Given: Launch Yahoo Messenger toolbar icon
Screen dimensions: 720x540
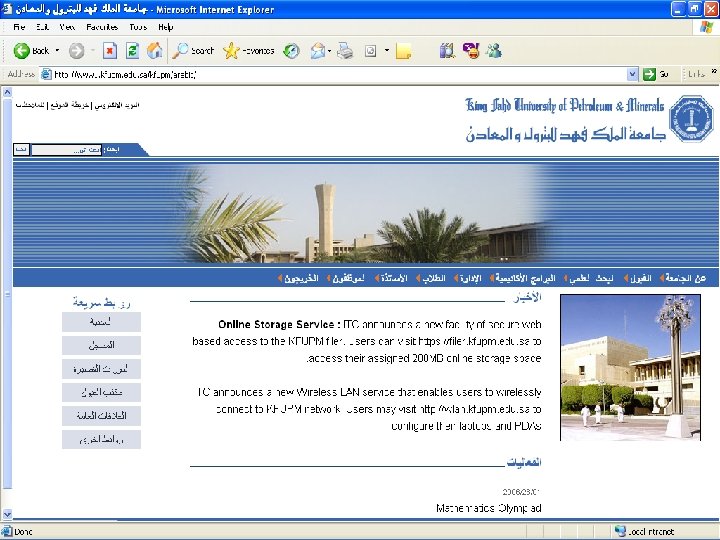Looking at the screenshot, I should 471,51.
